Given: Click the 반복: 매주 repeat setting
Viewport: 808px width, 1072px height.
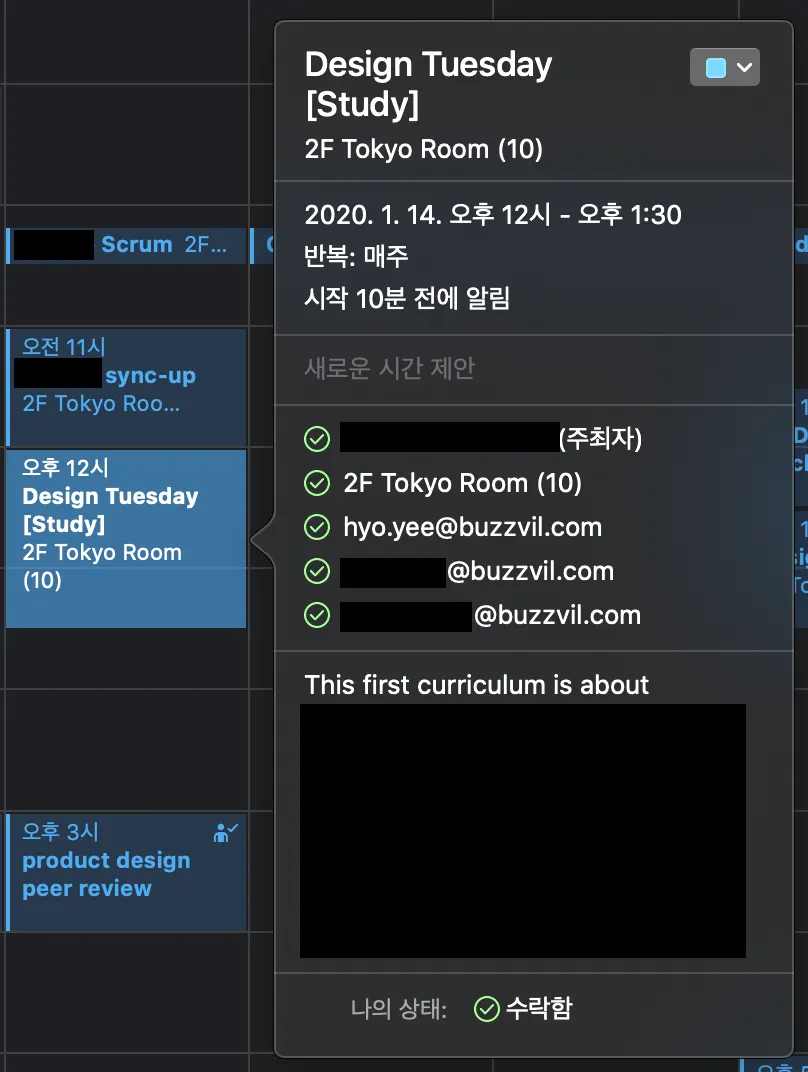Looking at the screenshot, I should [356, 256].
